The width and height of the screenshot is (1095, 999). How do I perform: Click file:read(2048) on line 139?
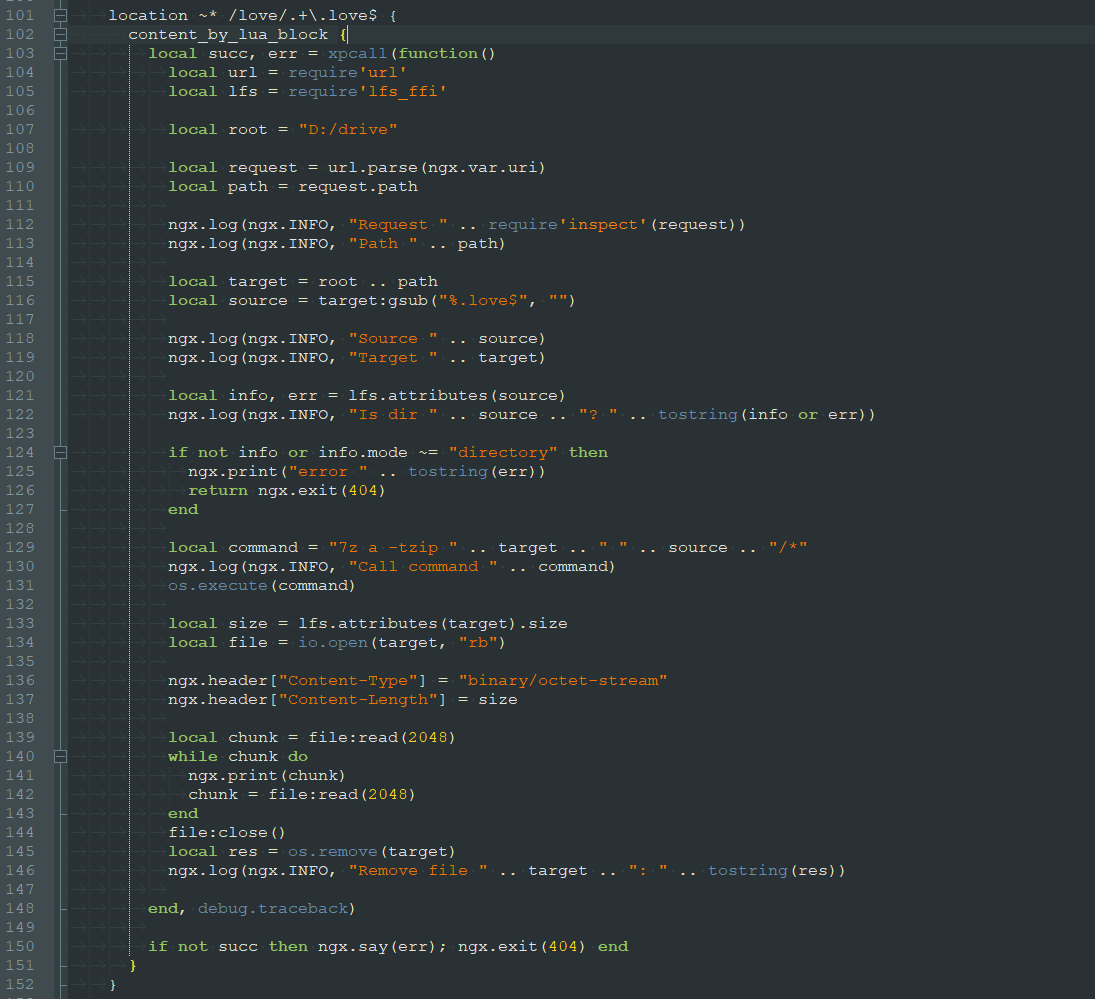point(383,738)
